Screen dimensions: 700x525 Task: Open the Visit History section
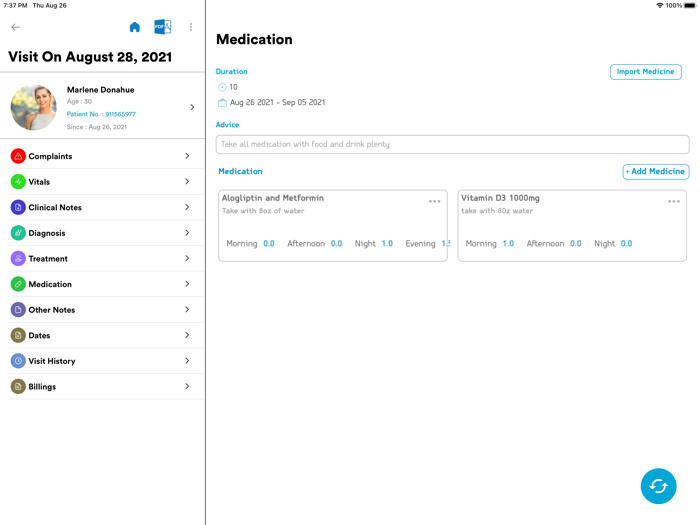coord(106,361)
